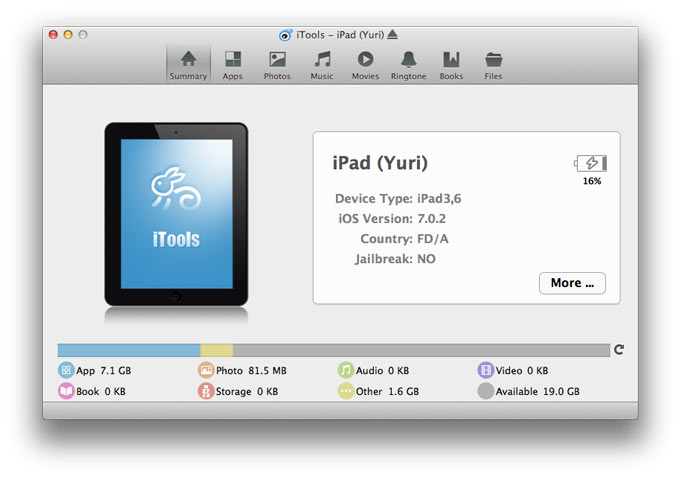Open the Summary home tab
The width and height of the screenshot is (680, 478).
188,65
